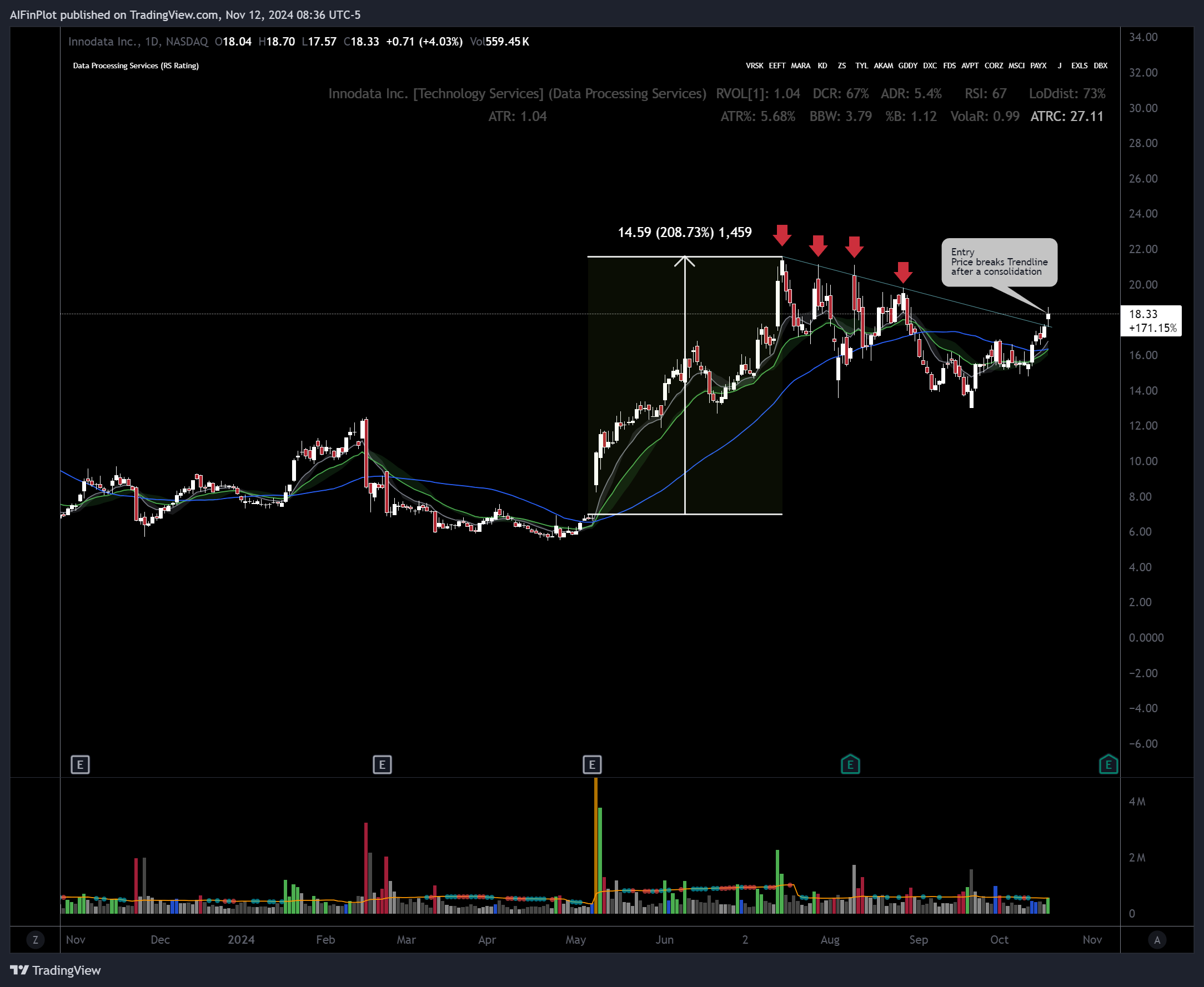This screenshot has height=987, width=1204.
Task: Click the TradingView logo
Action: [x=55, y=970]
